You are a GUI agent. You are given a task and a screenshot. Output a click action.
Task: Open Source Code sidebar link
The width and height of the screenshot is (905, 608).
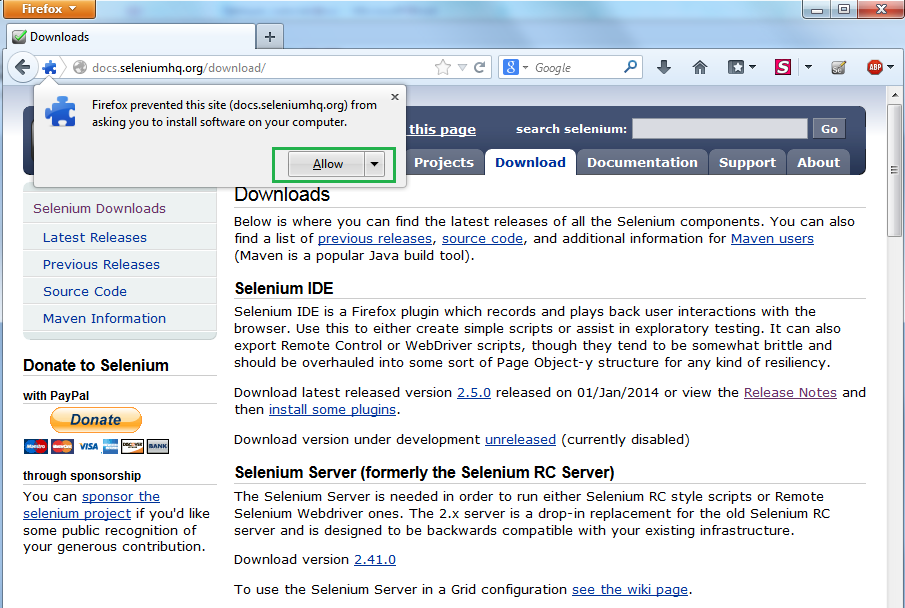tap(85, 292)
